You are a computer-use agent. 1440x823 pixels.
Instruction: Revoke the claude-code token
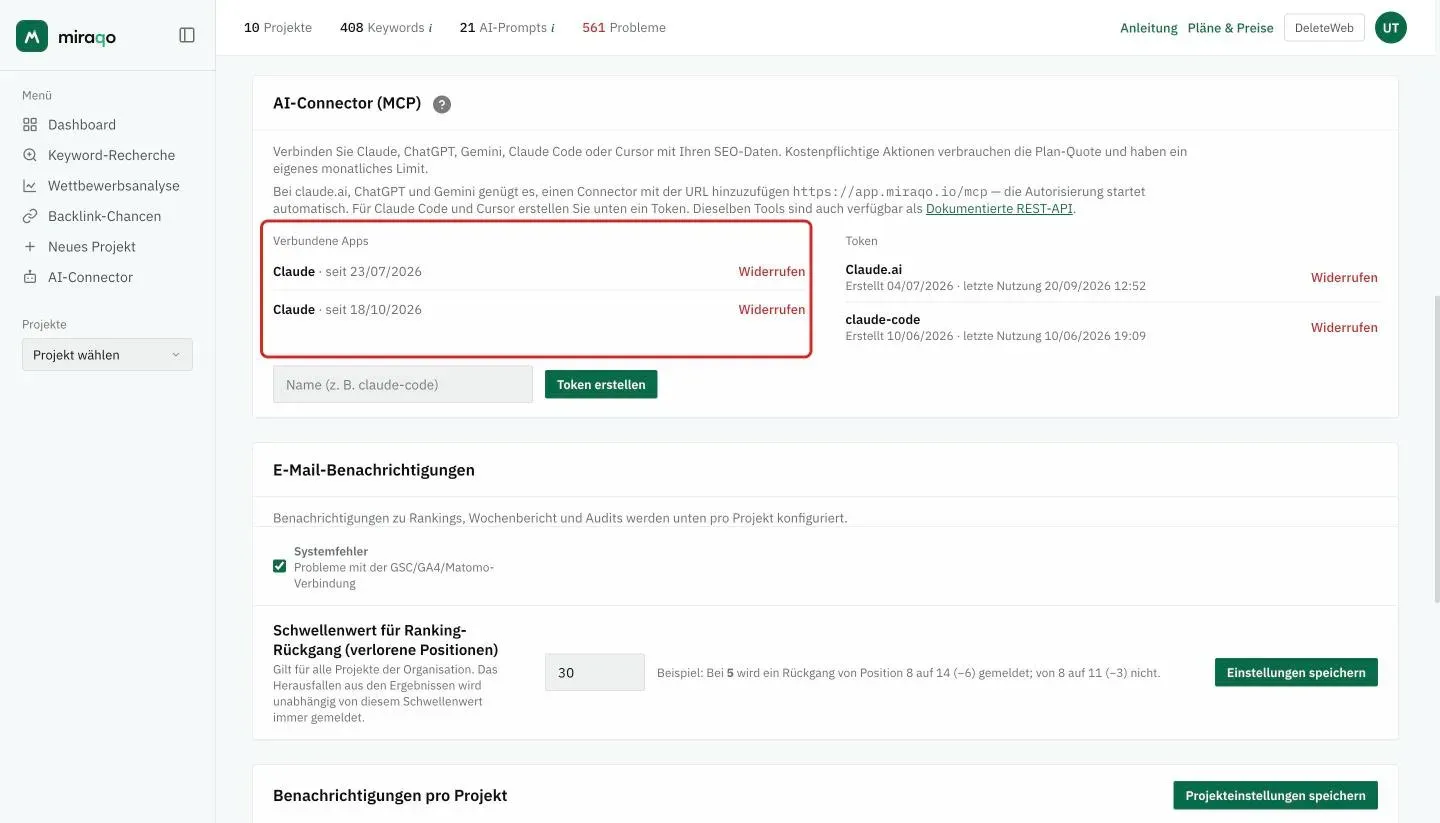pyautogui.click(x=1344, y=328)
